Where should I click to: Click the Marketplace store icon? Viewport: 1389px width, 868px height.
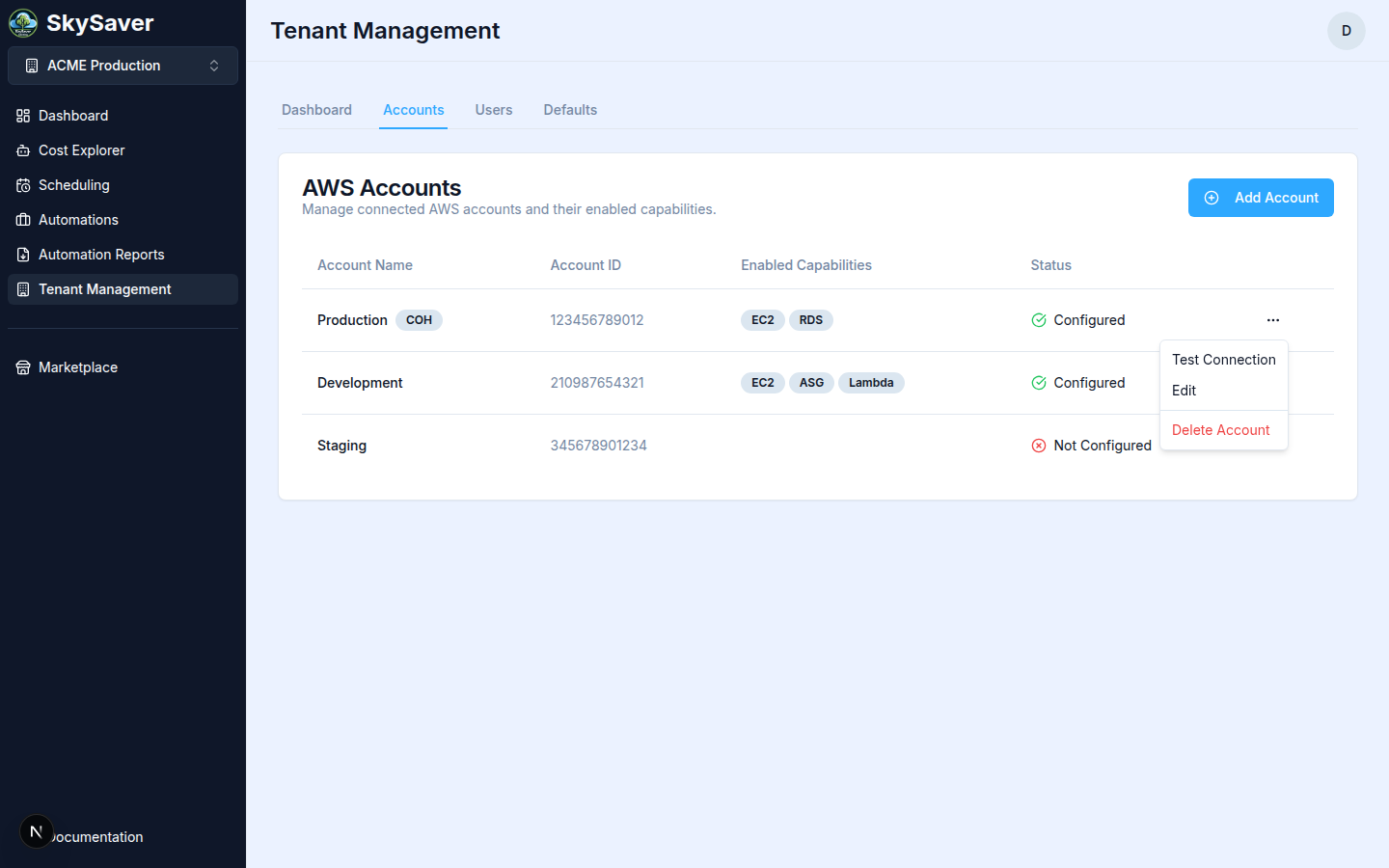tap(23, 367)
